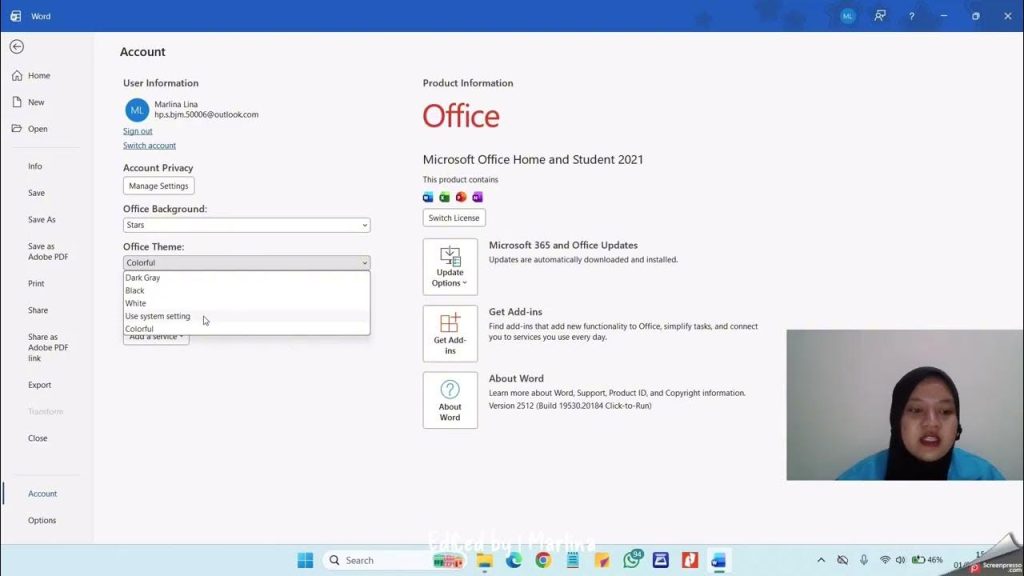Click the About Word button
The width and height of the screenshot is (1024, 576).
click(x=450, y=400)
